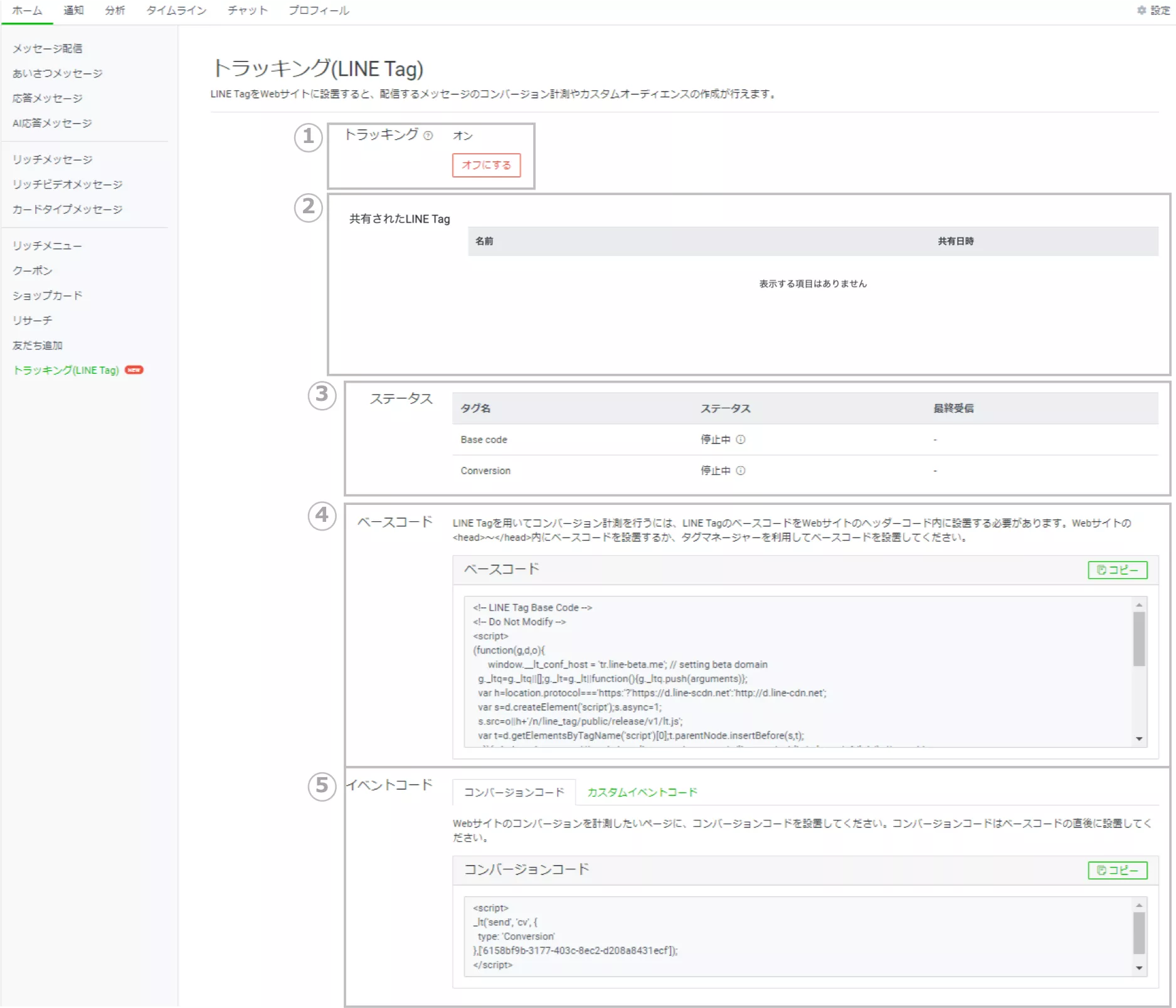Viewport: 1176px width, 1008px height.
Task: Click info icon beside Conversion status
Action: pos(741,471)
